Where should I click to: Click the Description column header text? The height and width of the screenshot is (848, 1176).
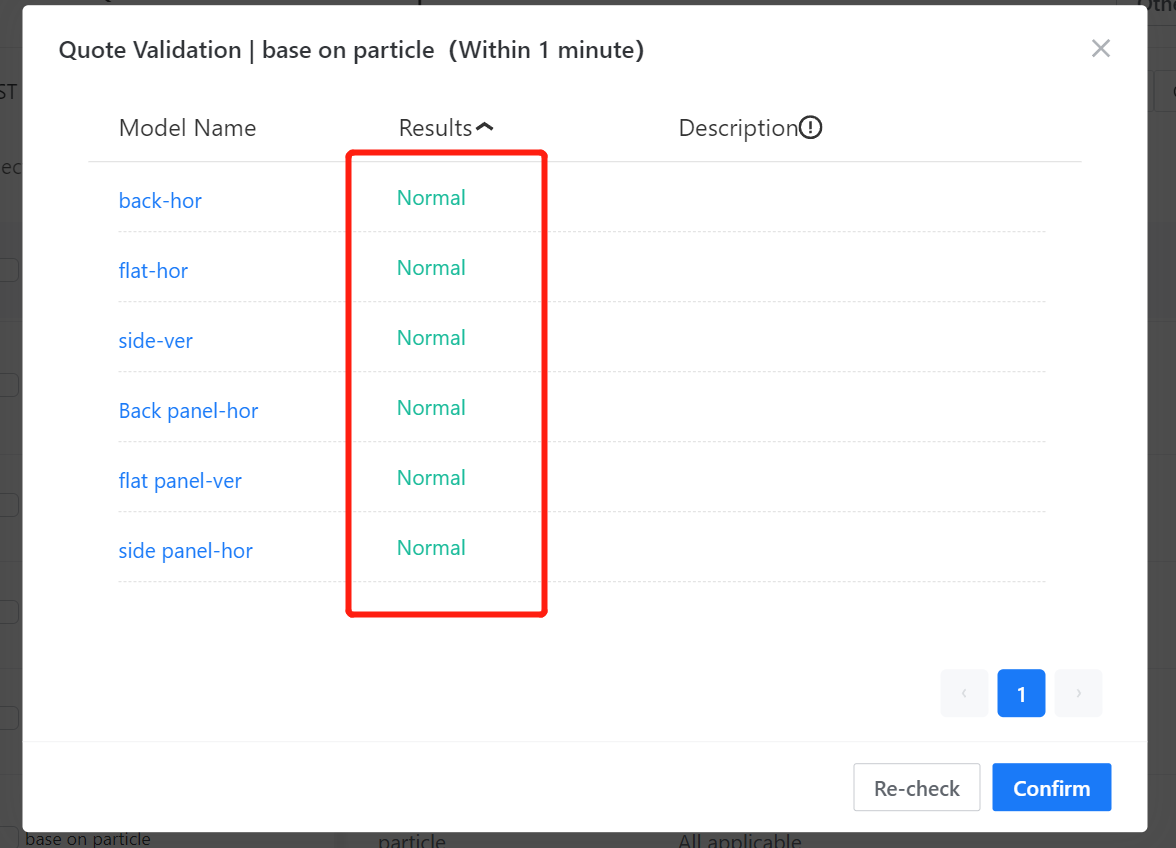point(737,128)
